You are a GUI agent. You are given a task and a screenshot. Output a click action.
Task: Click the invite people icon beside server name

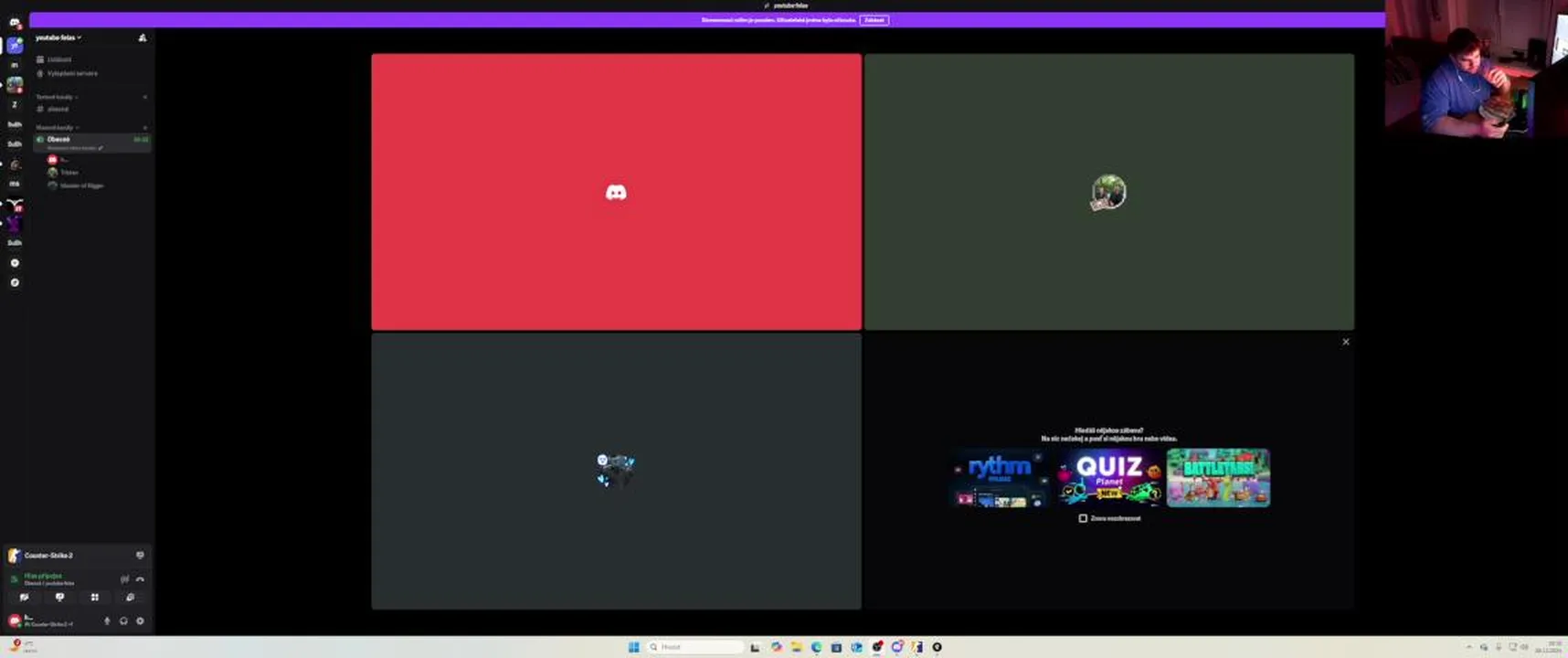[x=142, y=37]
